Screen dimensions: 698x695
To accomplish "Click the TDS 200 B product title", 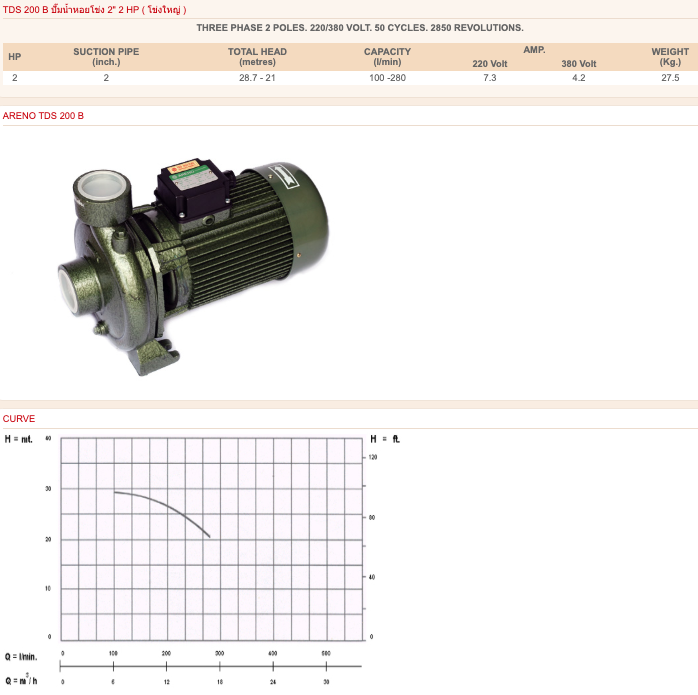I will 94,9.
